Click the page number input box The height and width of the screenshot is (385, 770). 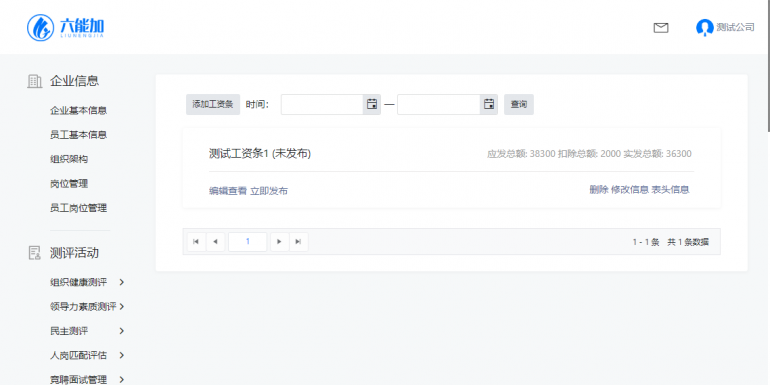[248, 242]
